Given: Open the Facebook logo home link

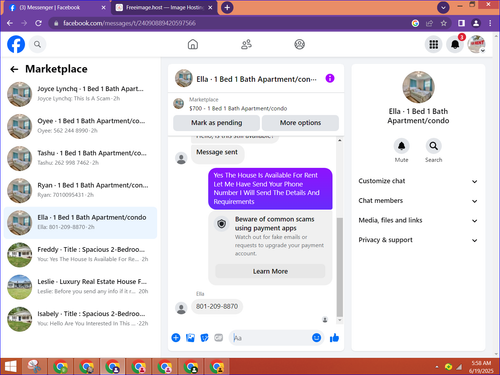Looking at the screenshot, I should coord(16,44).
